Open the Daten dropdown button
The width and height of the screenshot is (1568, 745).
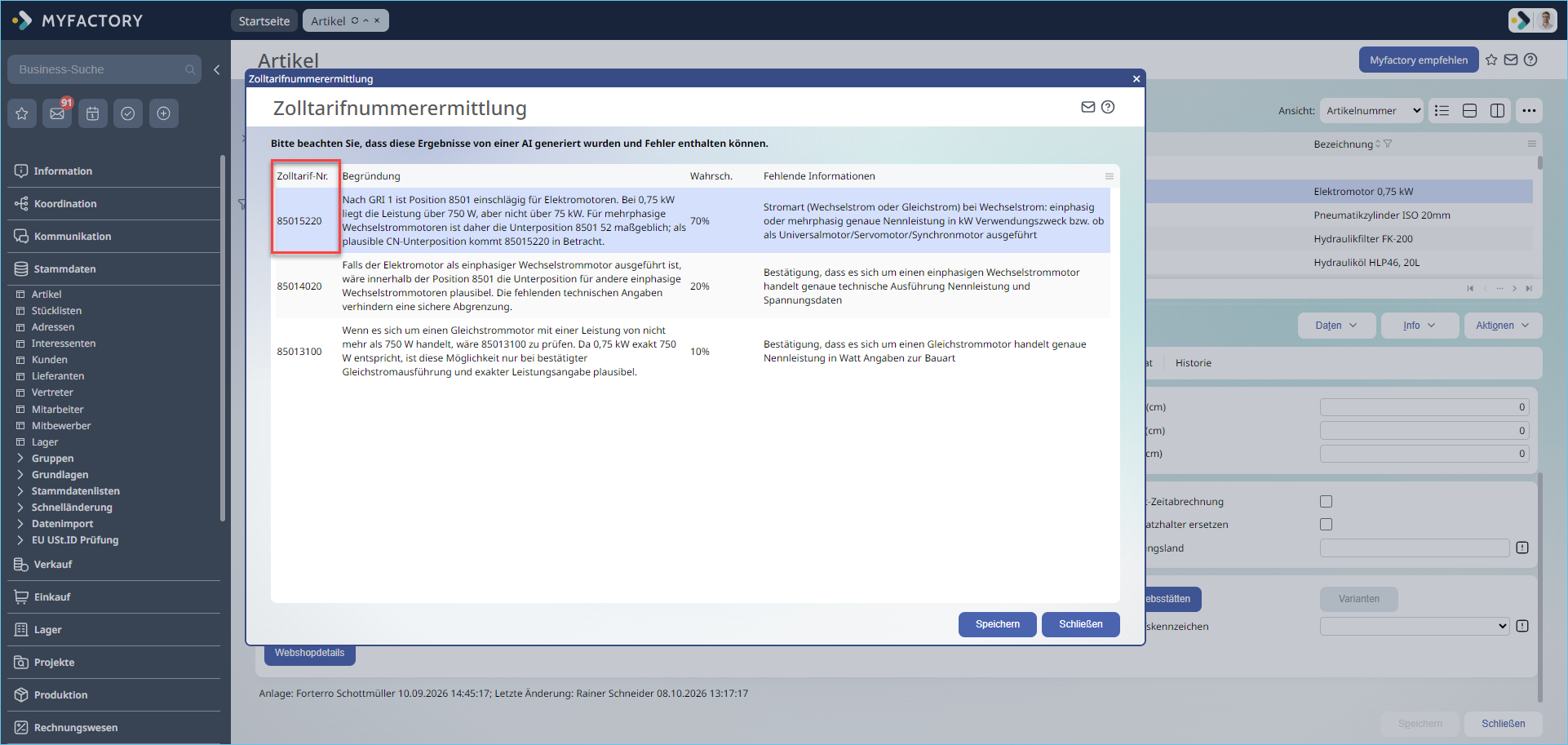pos(1336,326)
